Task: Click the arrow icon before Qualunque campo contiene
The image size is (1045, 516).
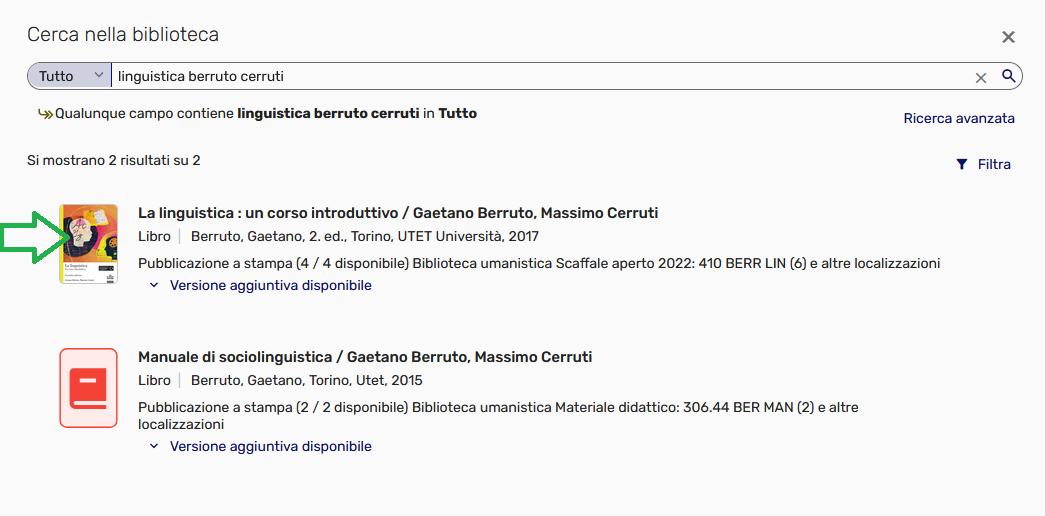Action: pos(45,114)
